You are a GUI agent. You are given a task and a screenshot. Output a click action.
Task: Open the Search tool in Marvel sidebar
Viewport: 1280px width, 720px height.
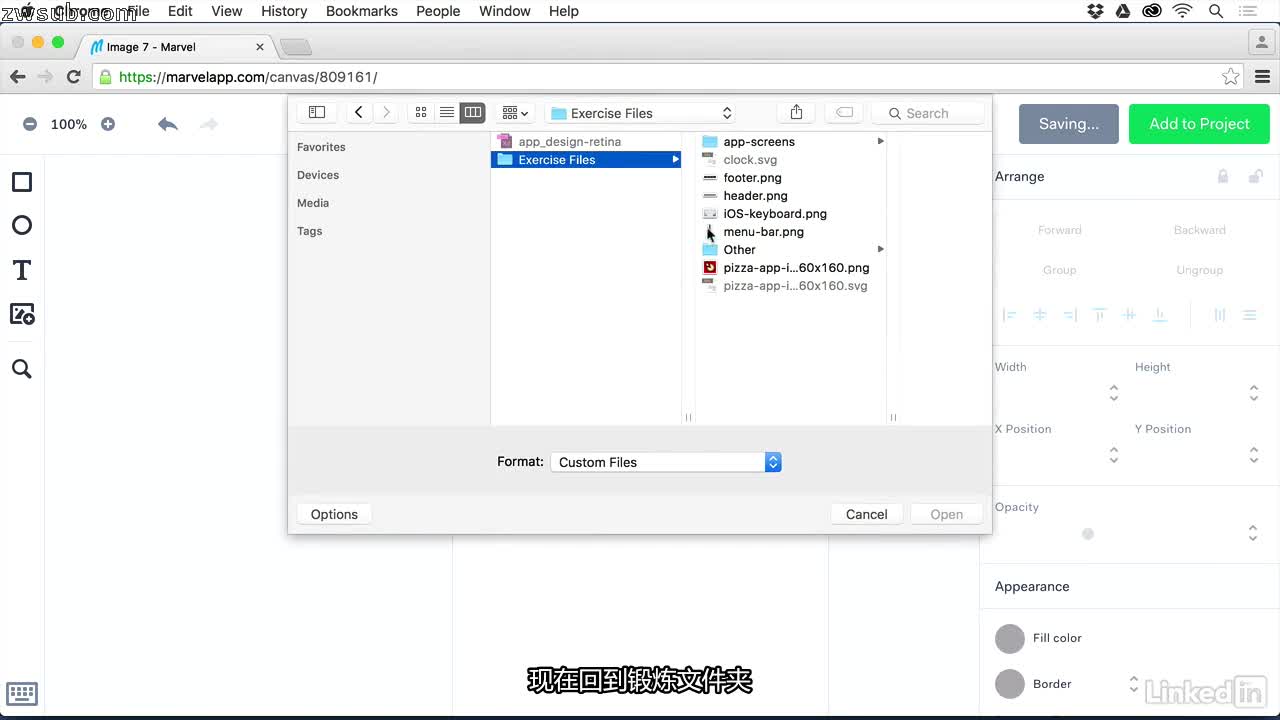tap(22, 369)
